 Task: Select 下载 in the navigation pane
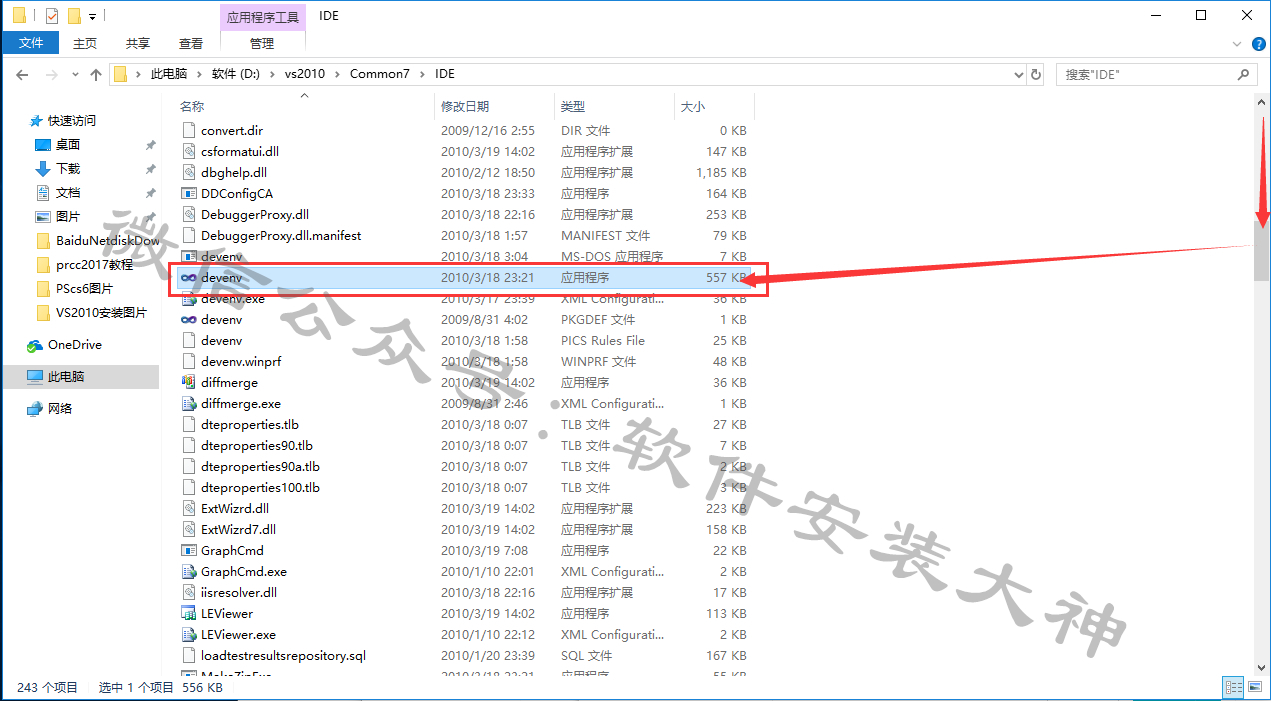click(68, 168)
